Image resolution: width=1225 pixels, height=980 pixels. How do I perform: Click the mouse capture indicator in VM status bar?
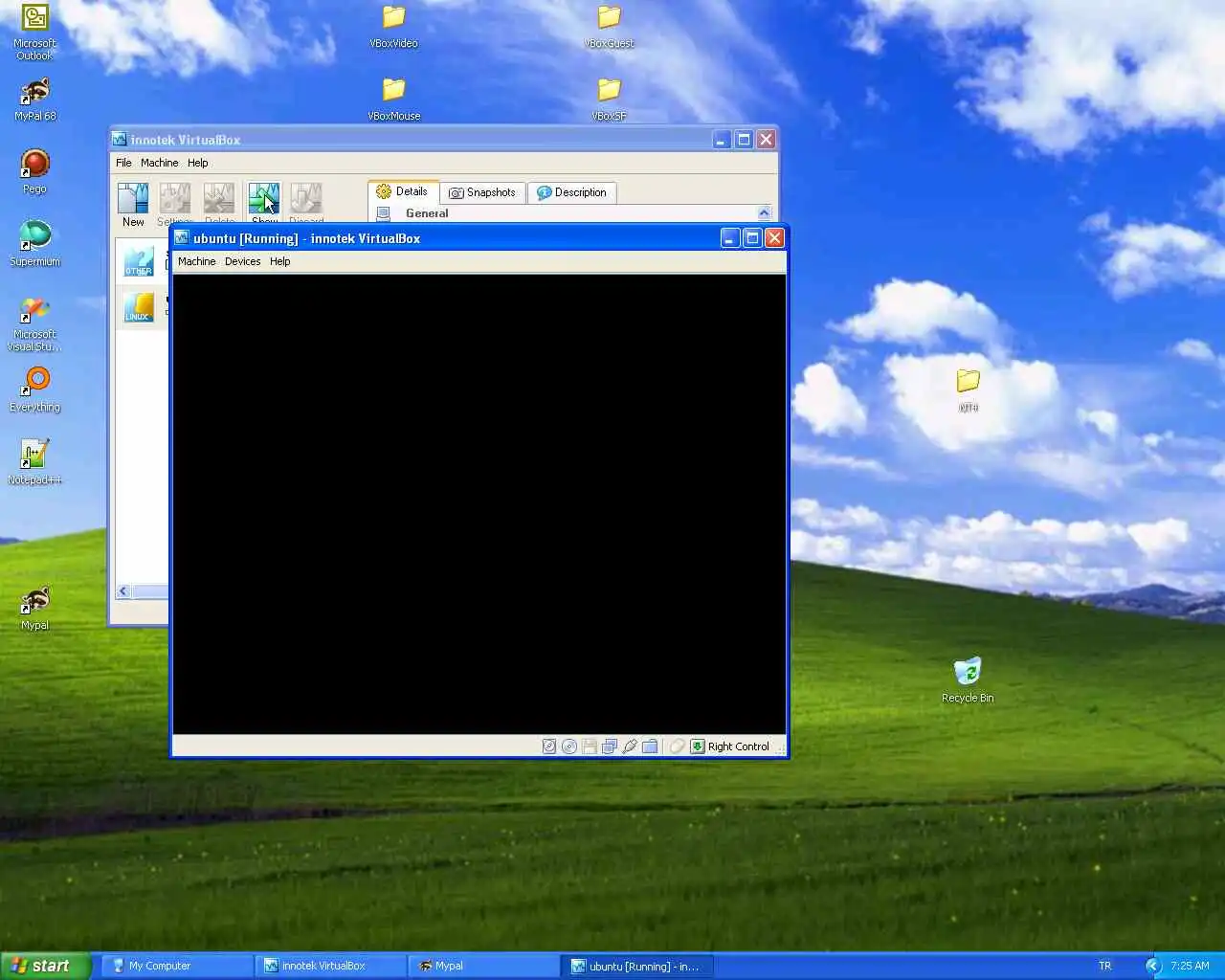[677, 746]
